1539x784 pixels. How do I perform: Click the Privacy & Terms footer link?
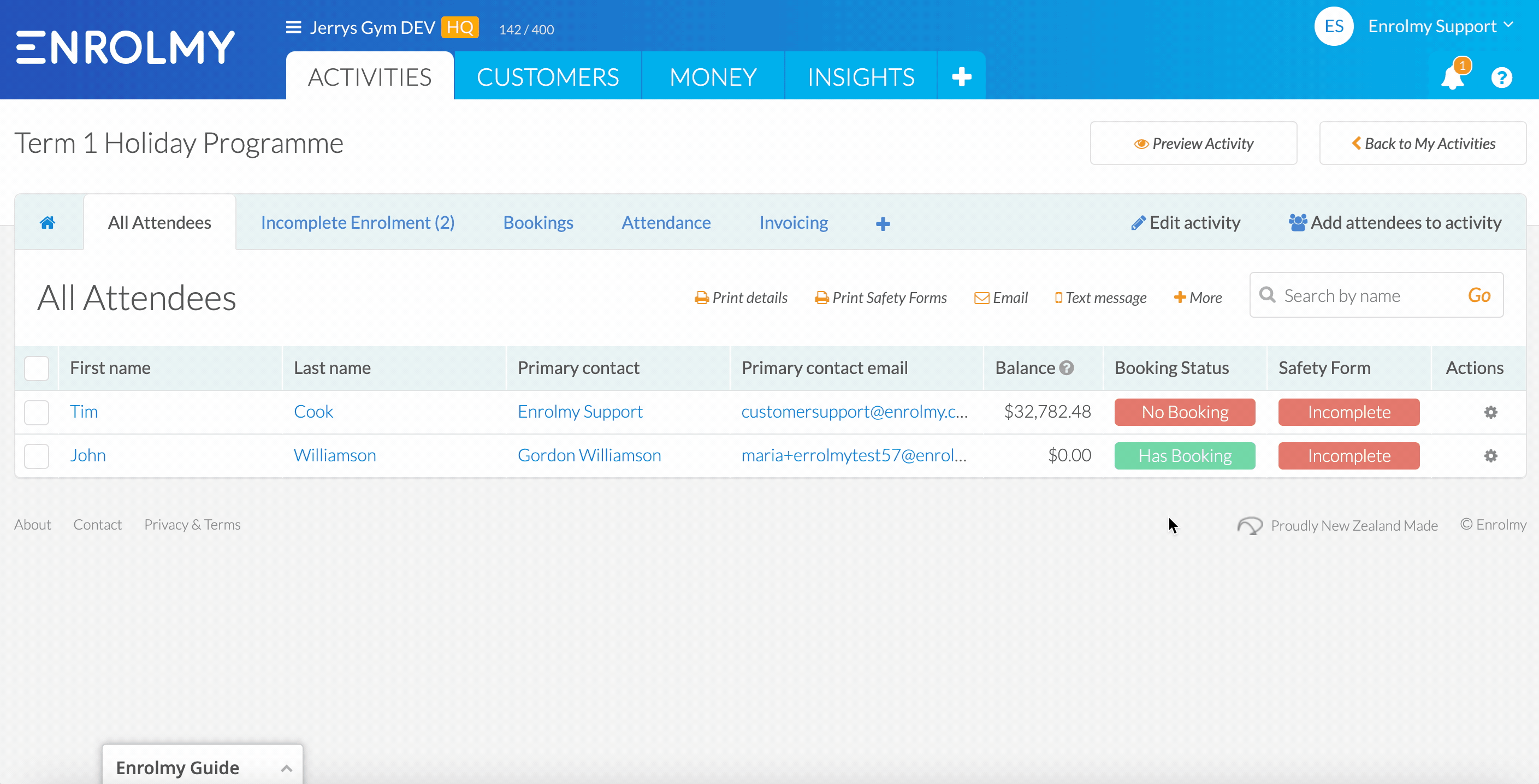pyautogui.click(x=192, y=524)
